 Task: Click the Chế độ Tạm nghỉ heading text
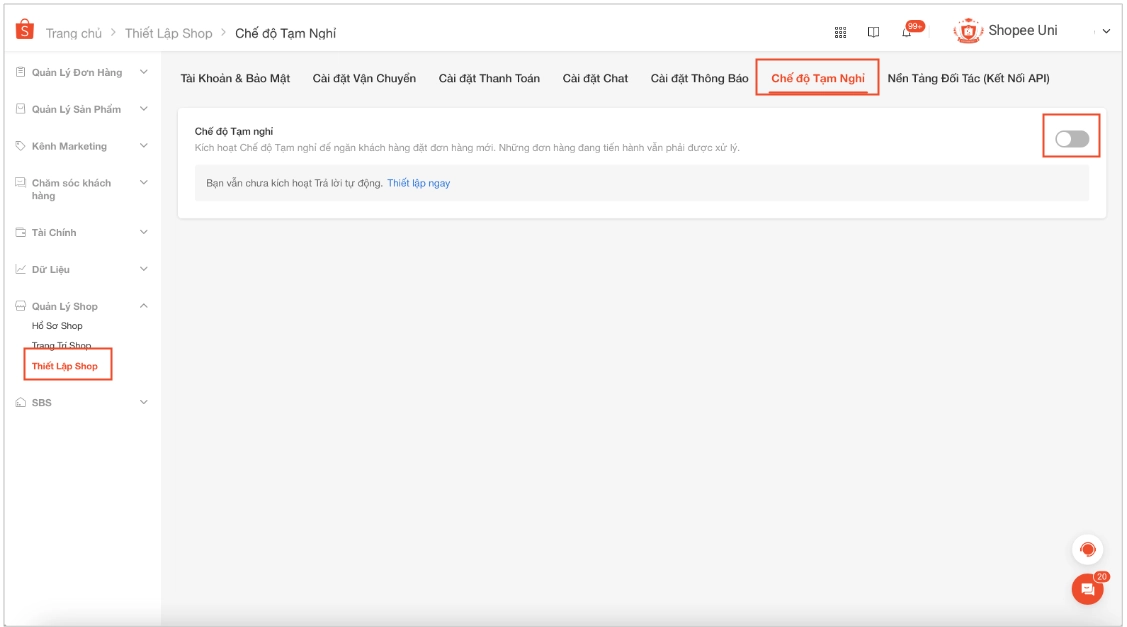[234, 132]
